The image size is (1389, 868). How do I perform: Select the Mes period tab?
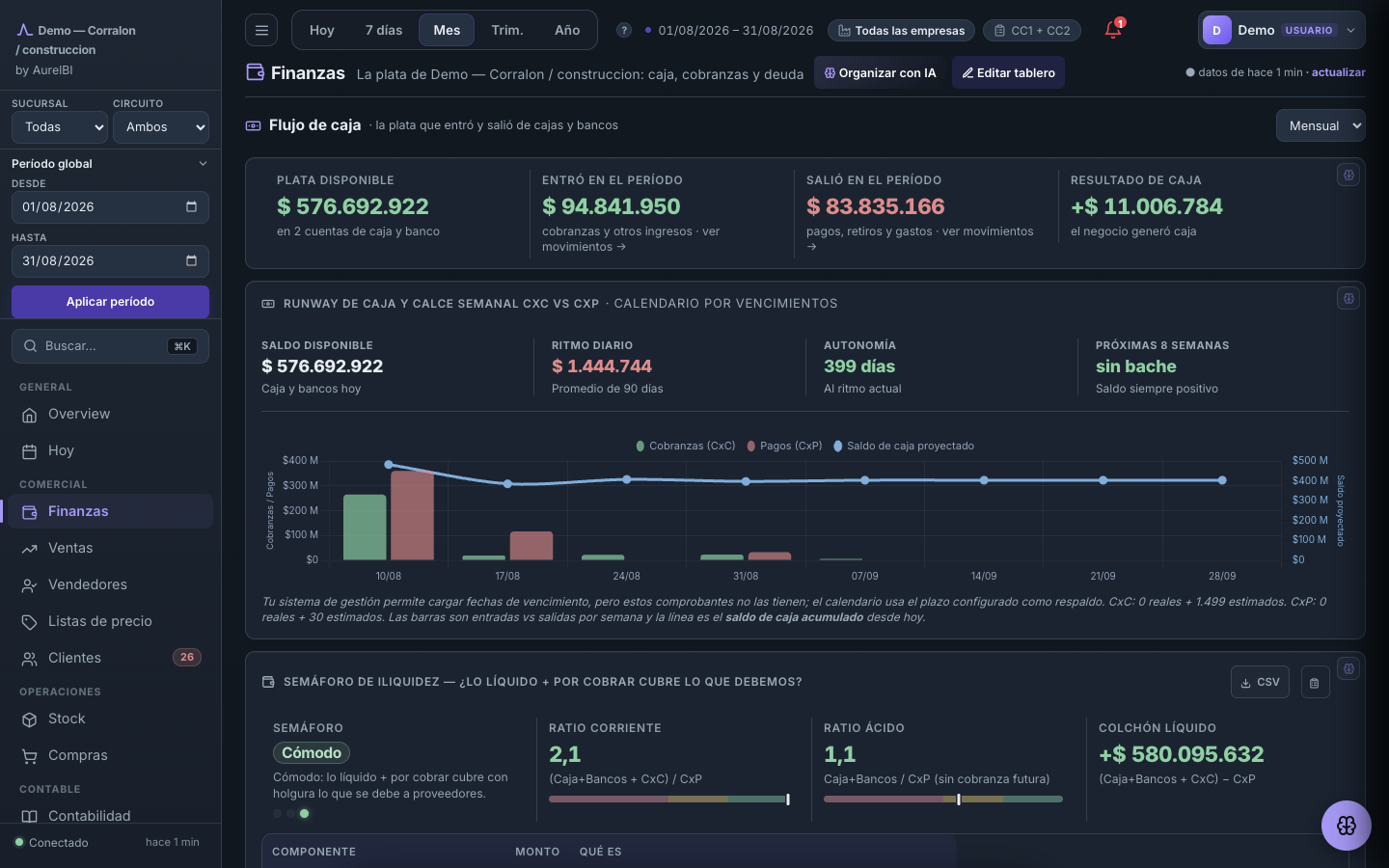coord(447,30)
